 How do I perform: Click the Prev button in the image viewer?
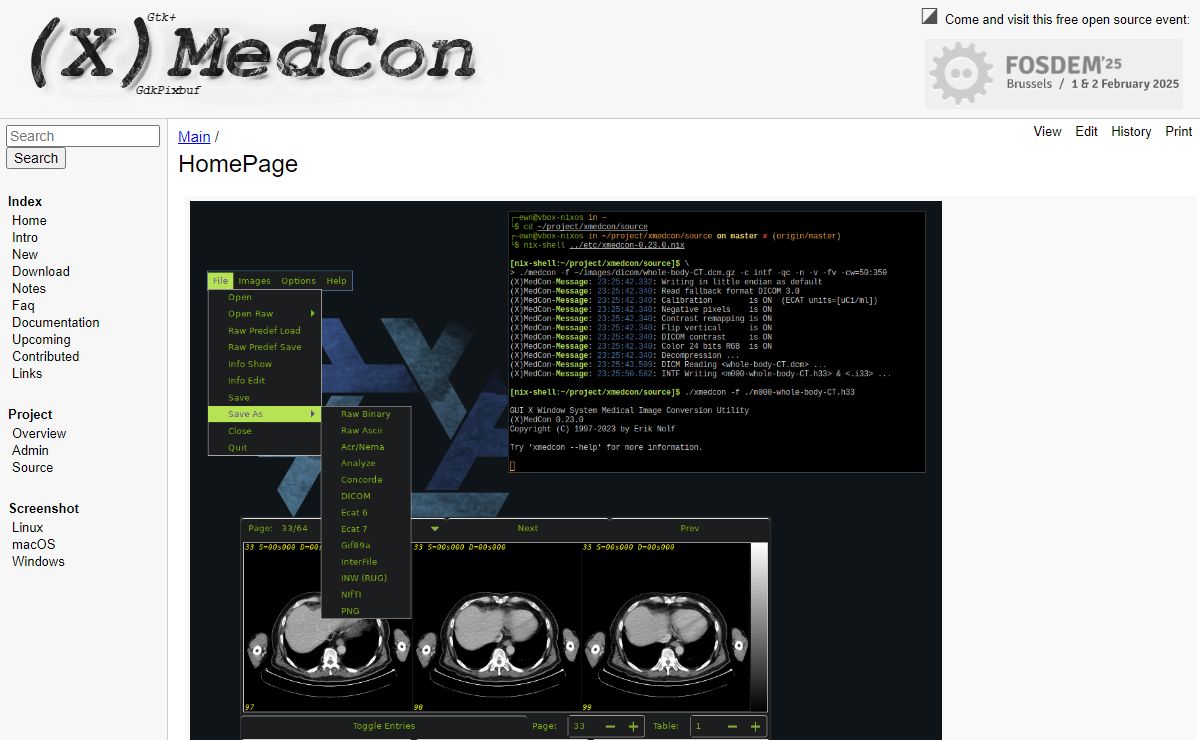690,528
